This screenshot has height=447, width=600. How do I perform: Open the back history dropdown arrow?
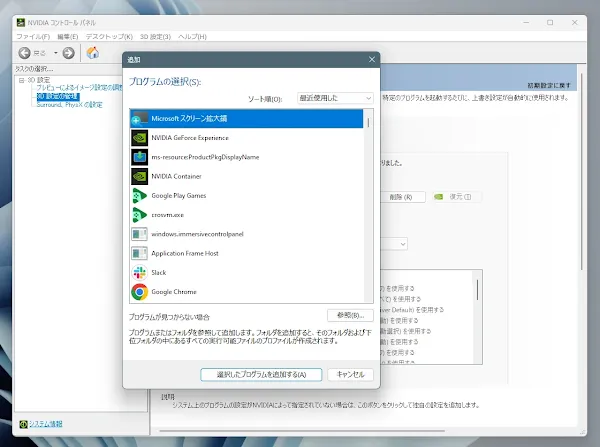tap(55, 53)
